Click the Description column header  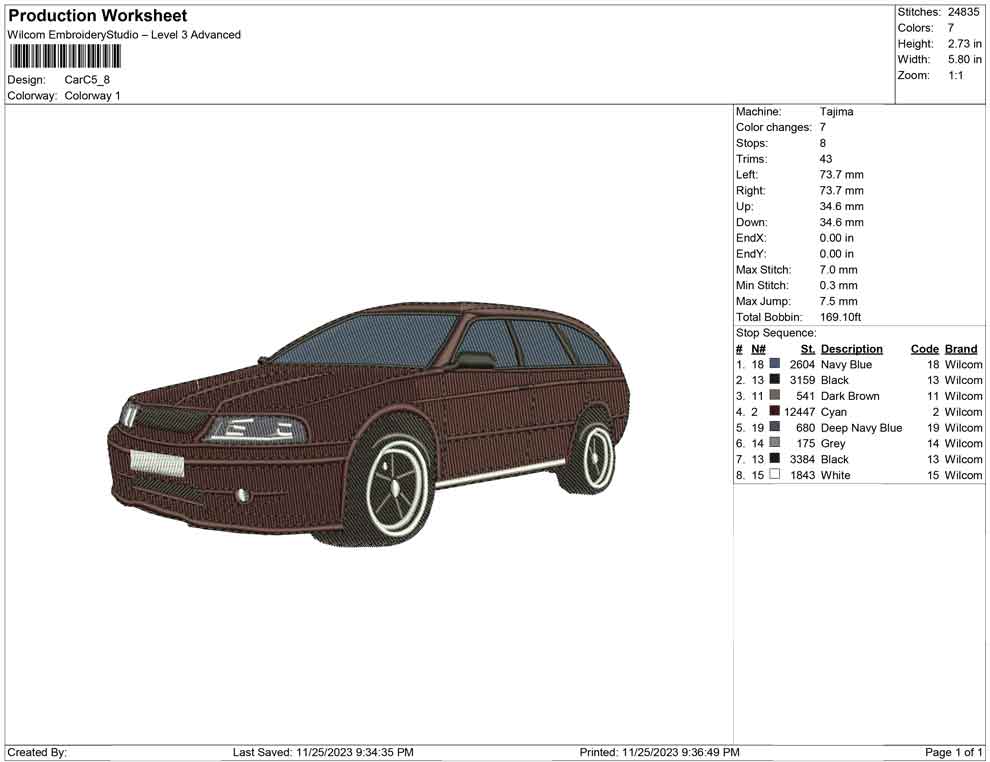coord(851,348)
